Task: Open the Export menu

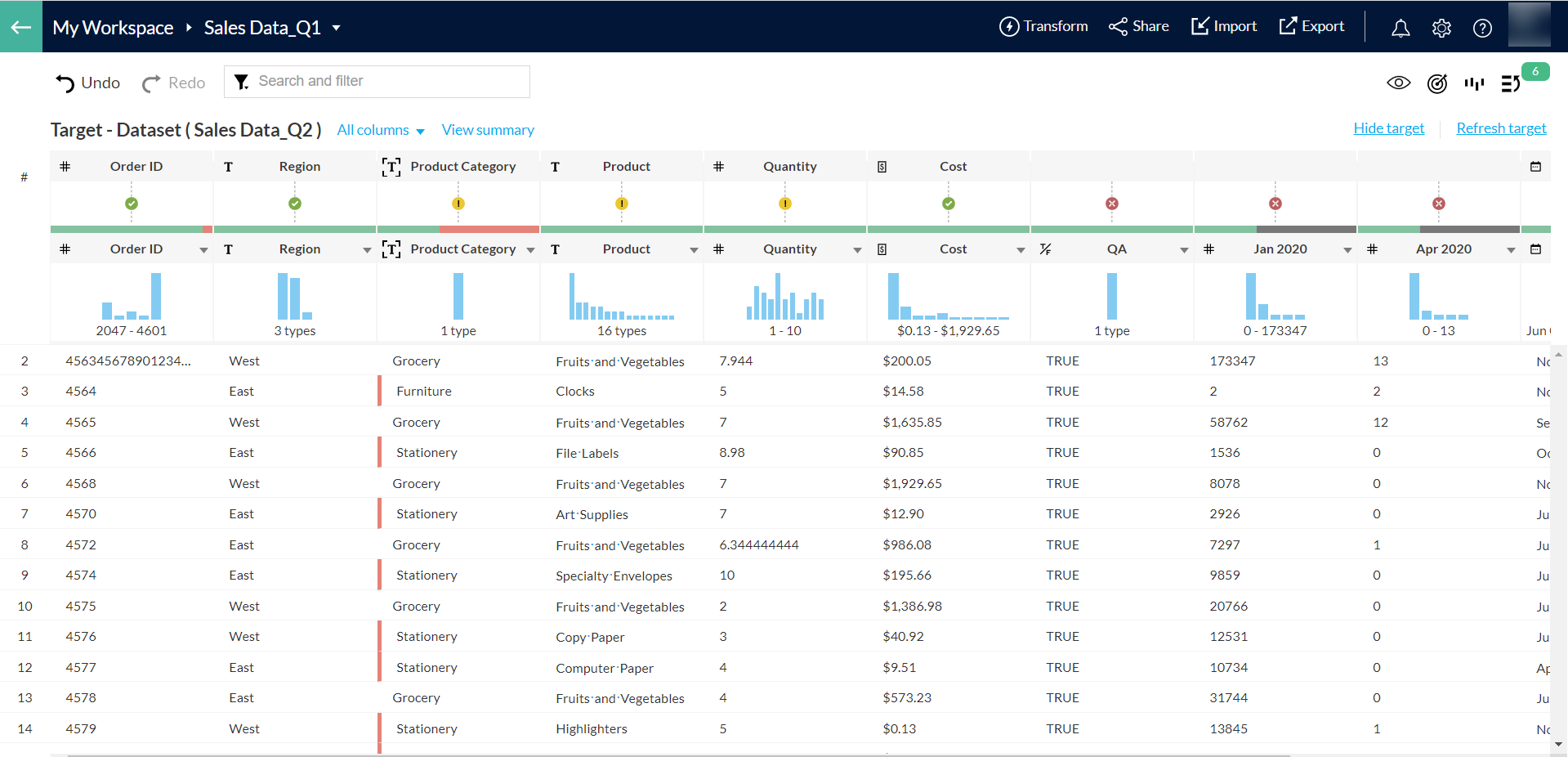Action: tap(1311, 26)
